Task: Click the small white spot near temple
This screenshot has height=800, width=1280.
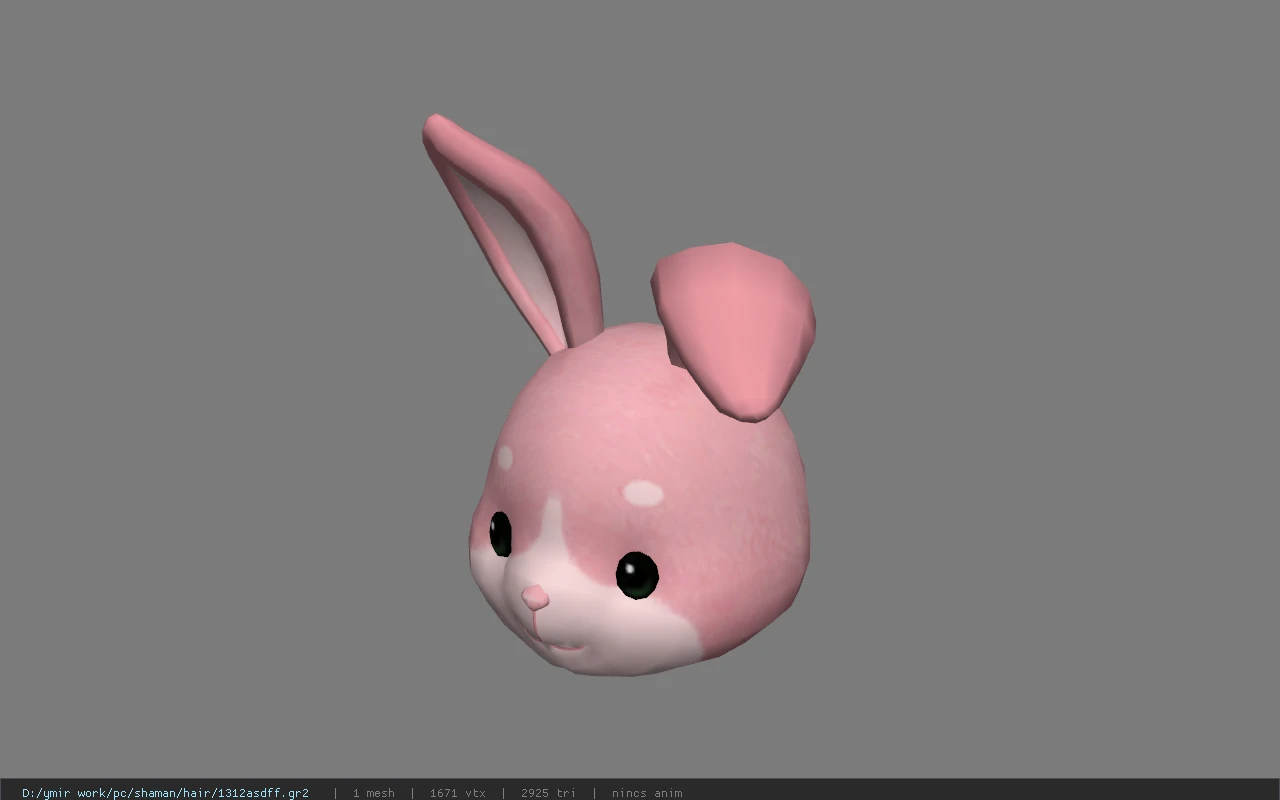Action: click(x=505, y=458)
